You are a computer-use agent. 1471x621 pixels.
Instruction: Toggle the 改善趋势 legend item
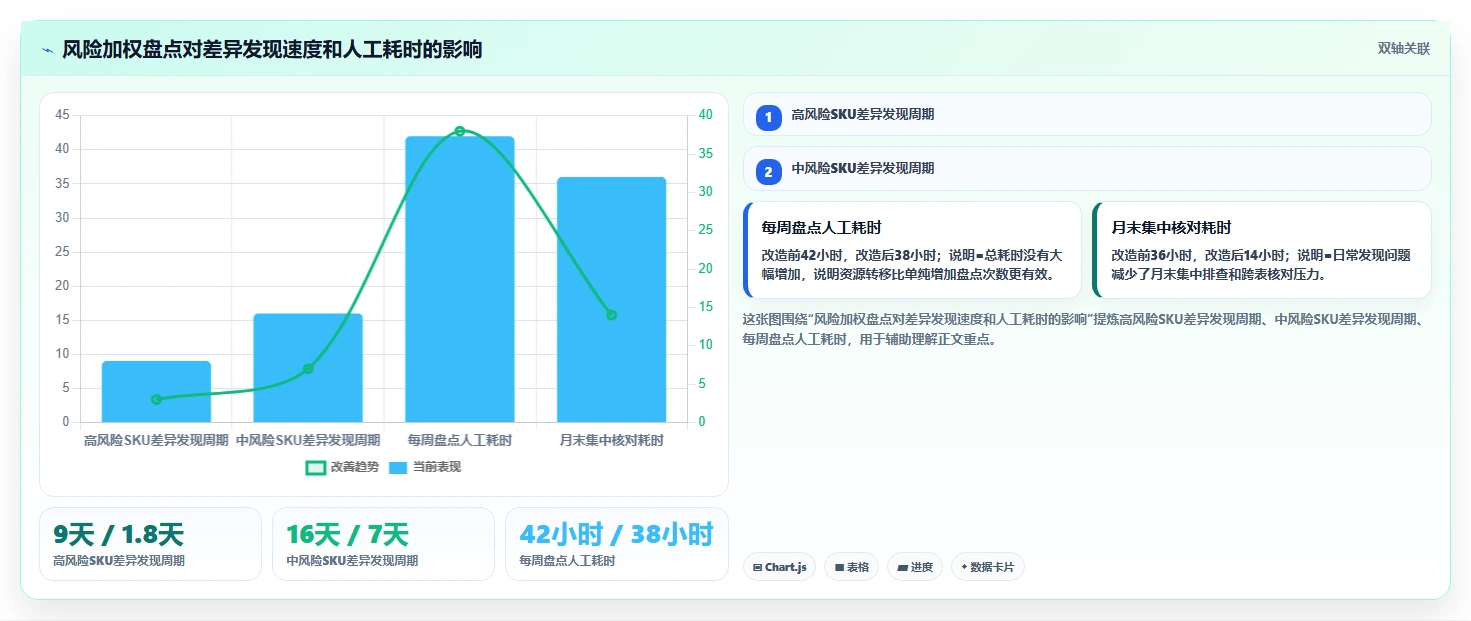pos(342,467)
